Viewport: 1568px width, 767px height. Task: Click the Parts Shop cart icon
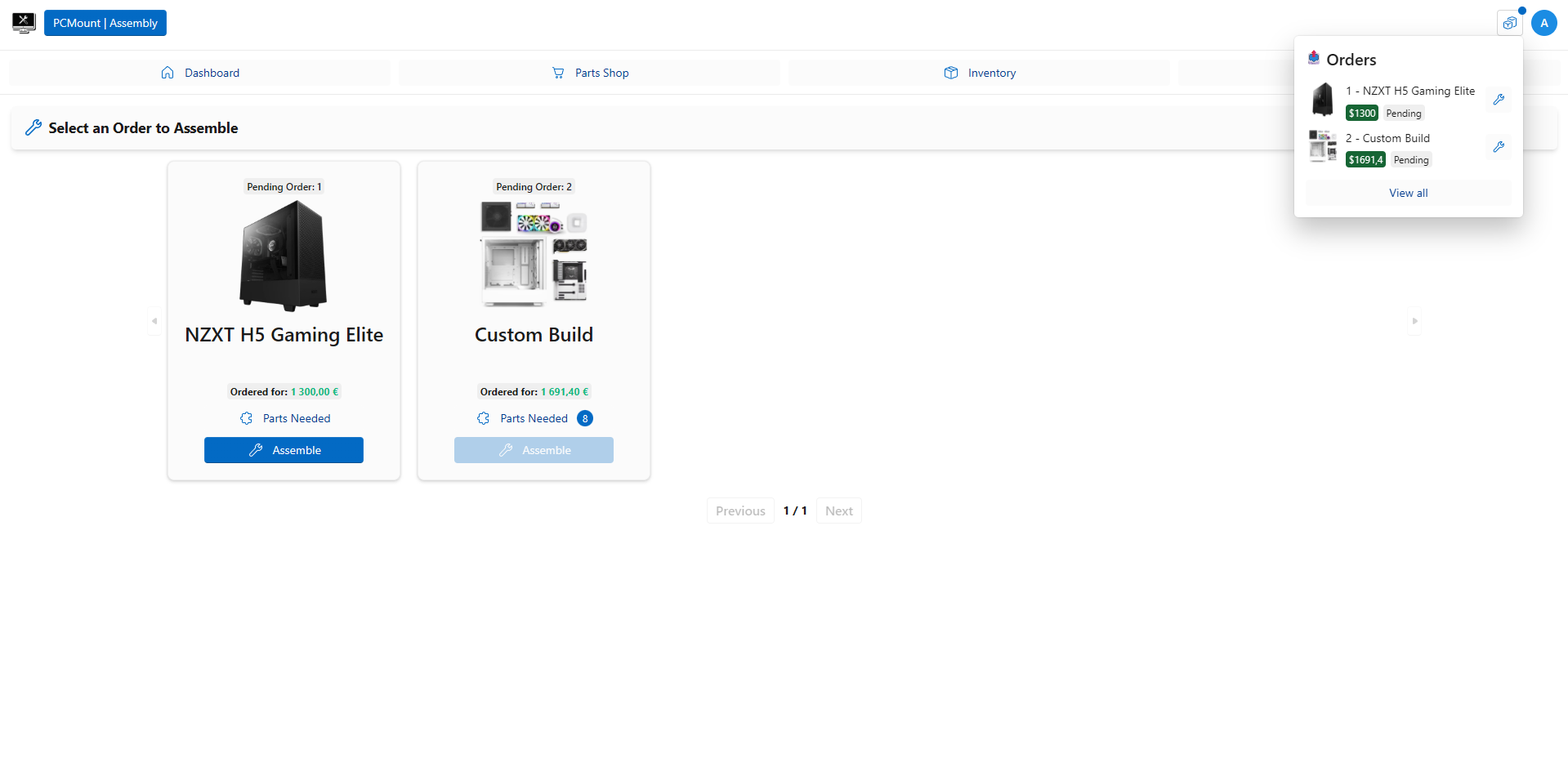click(x=558, y=73)
